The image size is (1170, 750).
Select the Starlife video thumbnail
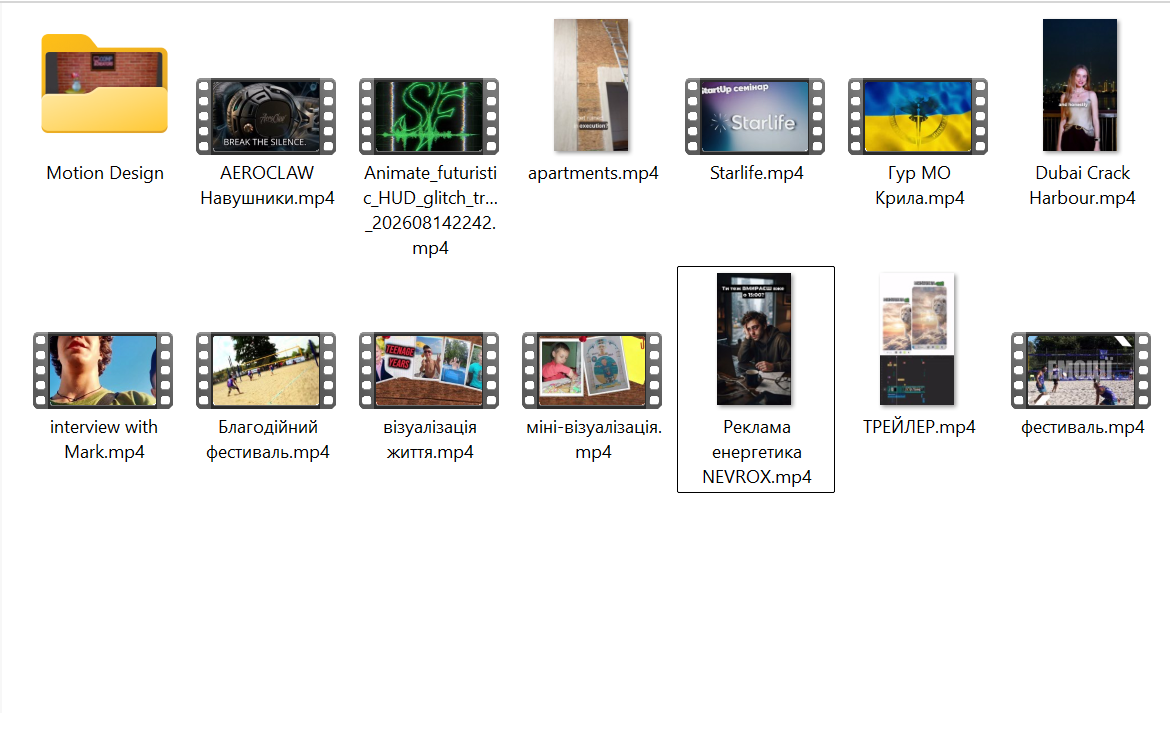pos(755,116)
